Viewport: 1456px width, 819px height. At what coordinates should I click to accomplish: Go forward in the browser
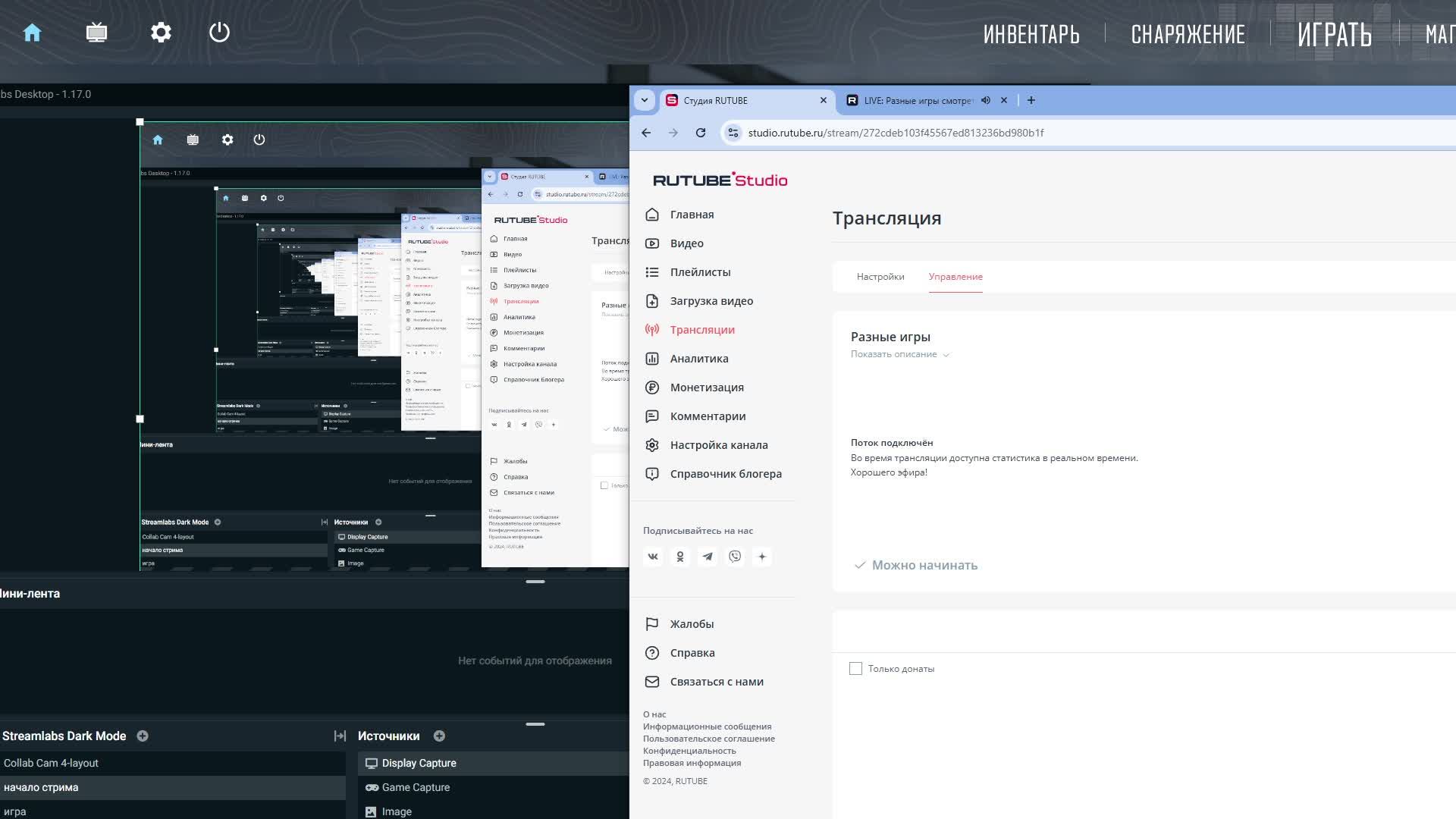pos(673,133)
